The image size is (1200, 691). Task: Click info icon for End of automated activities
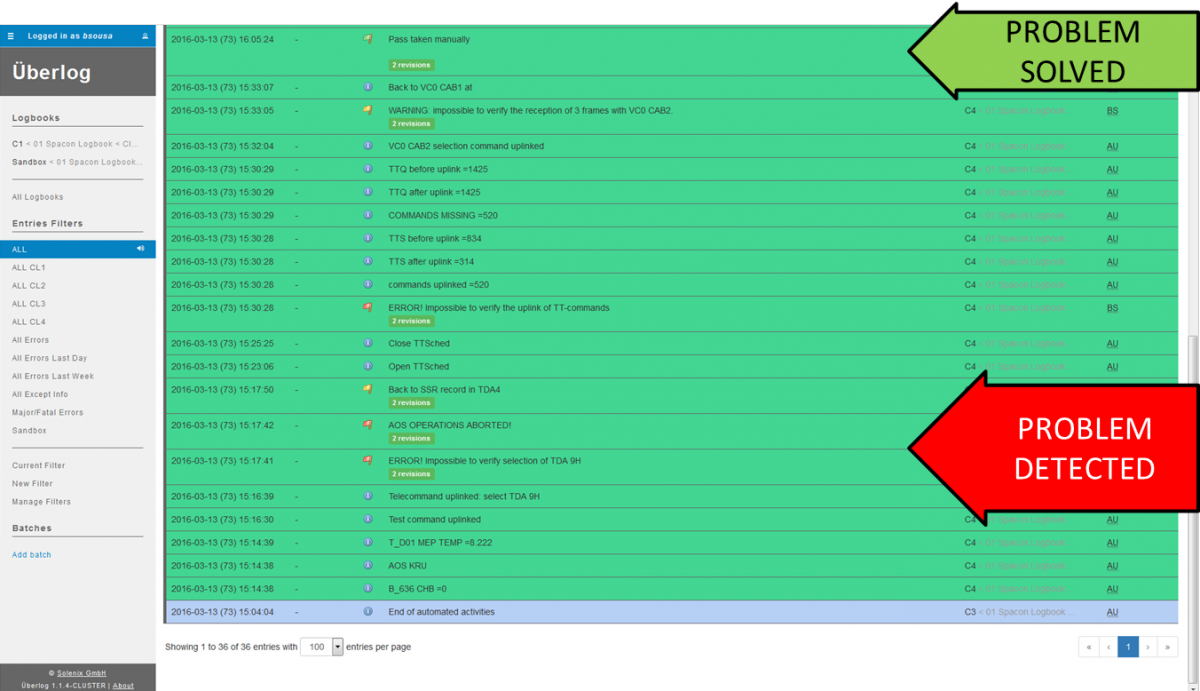click(367, 611)
